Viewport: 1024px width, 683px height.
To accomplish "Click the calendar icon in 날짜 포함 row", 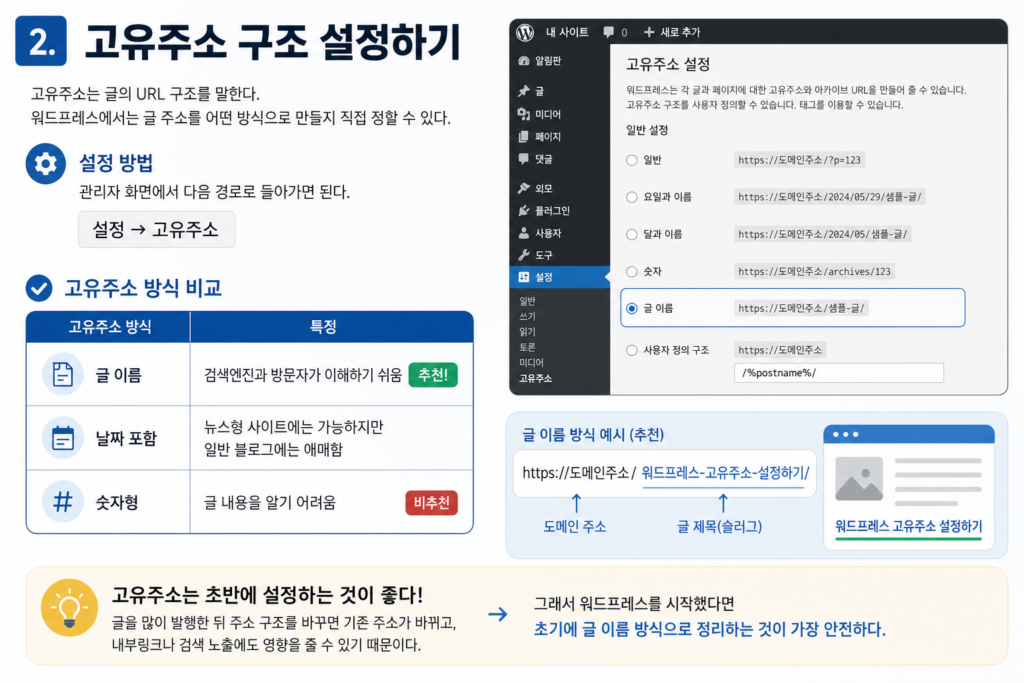I will pyautogui.click(x=63, y=438).
